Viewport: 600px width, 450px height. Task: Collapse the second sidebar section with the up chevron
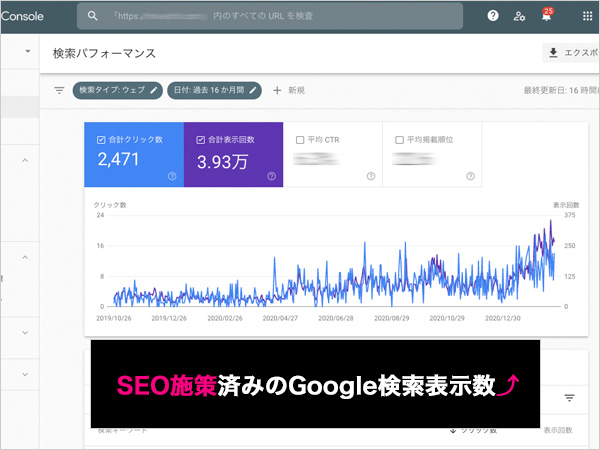point(25,257)
